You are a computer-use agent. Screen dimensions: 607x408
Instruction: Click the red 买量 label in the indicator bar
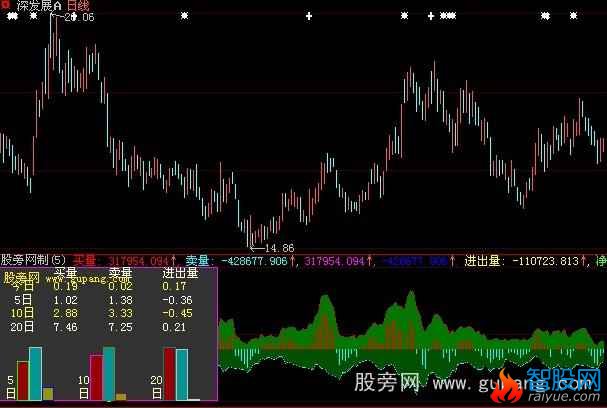point(84,260)
